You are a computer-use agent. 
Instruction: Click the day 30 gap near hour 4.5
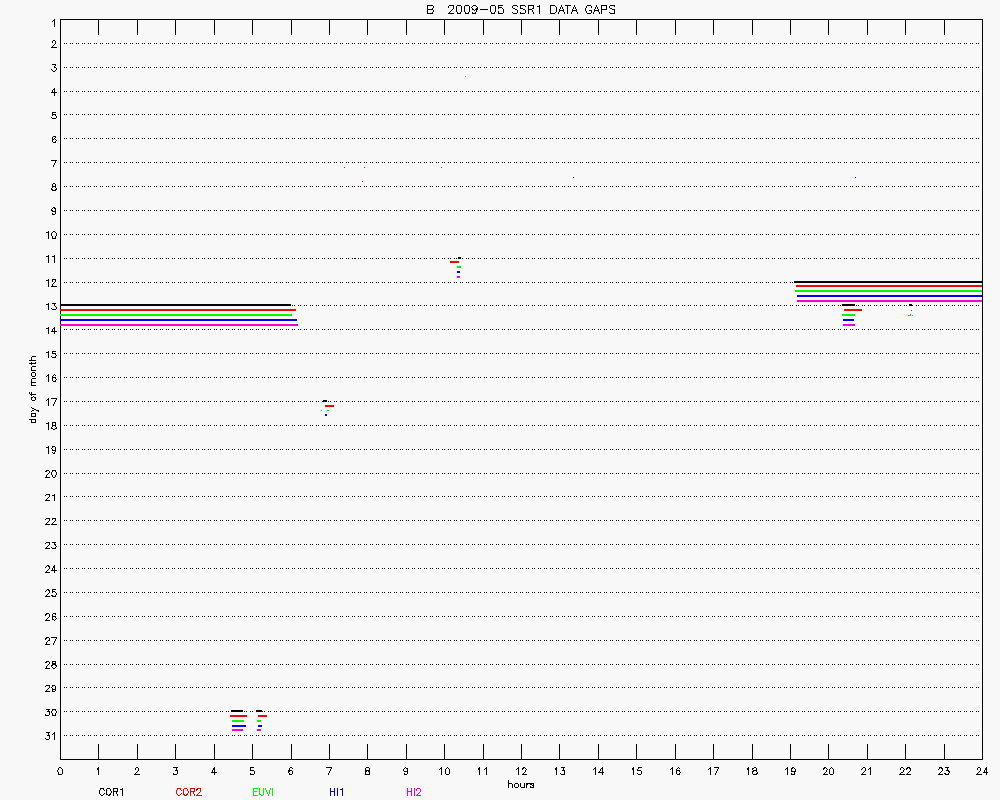point(237,720)
